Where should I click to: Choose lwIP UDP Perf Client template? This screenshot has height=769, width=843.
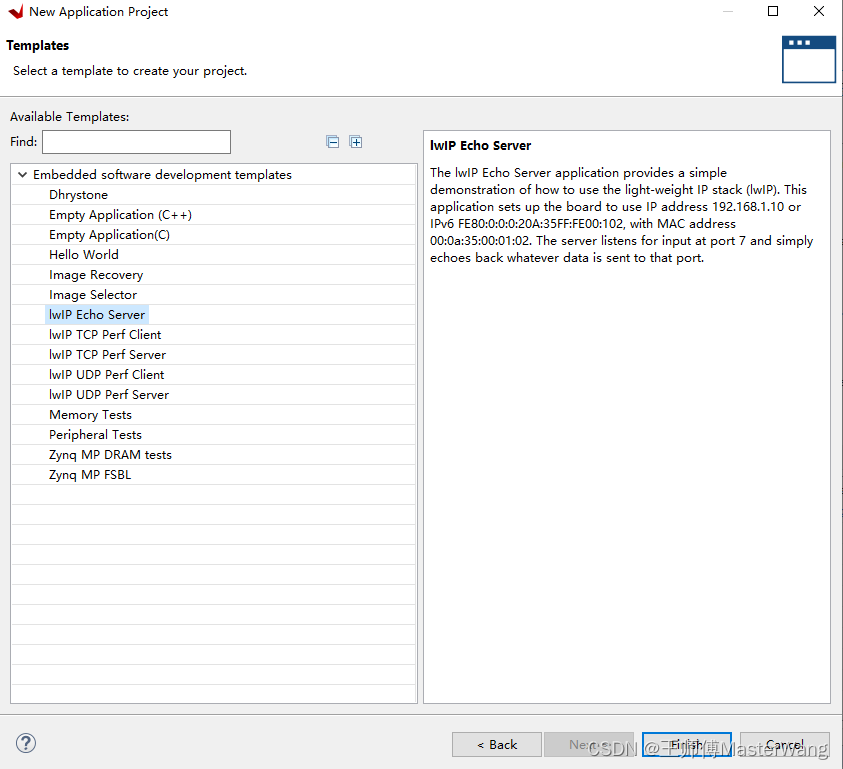tap(107, 375)
